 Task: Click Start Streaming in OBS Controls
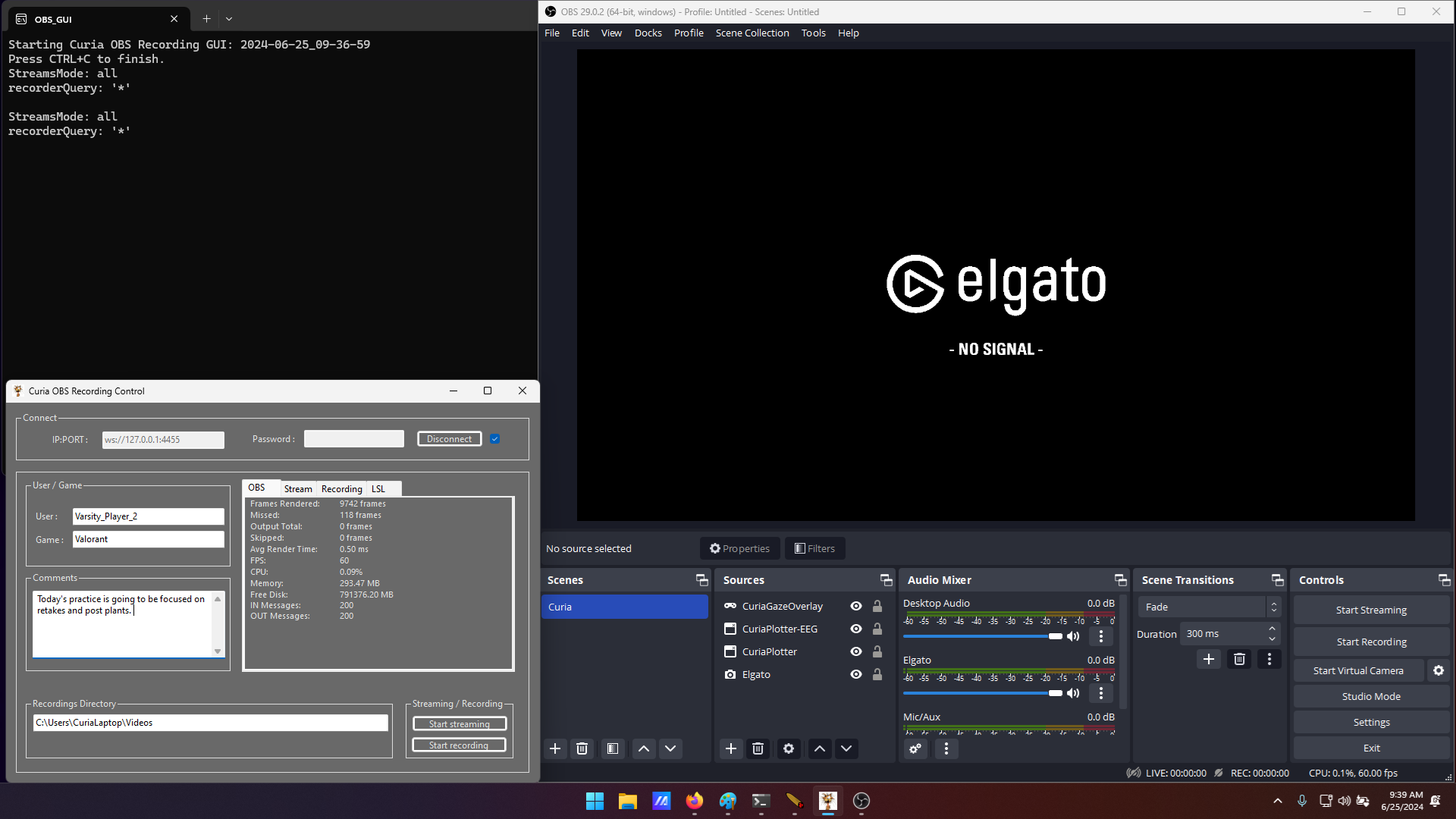pyautogui.click(x=1371, y=610)
